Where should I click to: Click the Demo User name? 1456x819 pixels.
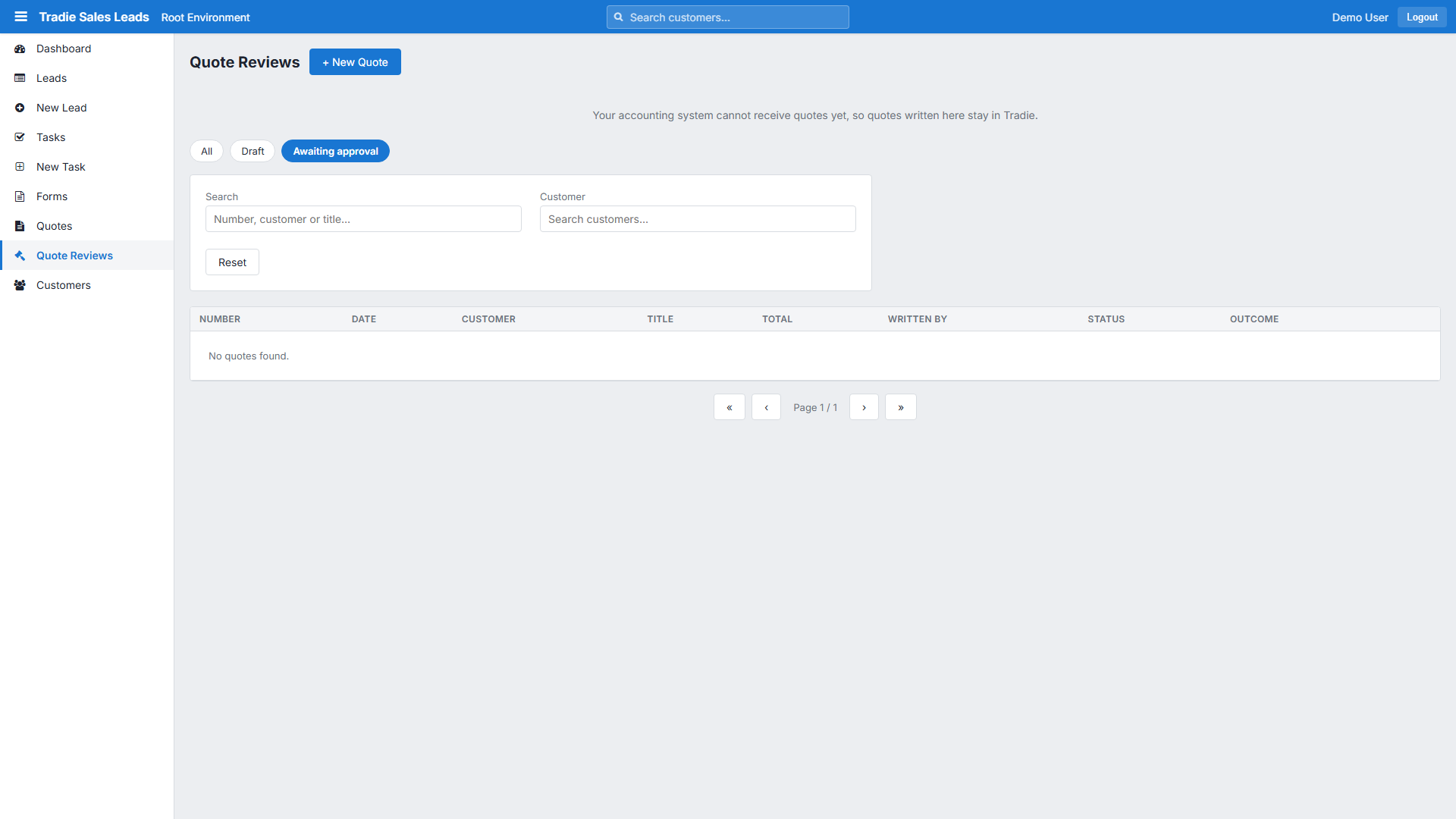1360,17
